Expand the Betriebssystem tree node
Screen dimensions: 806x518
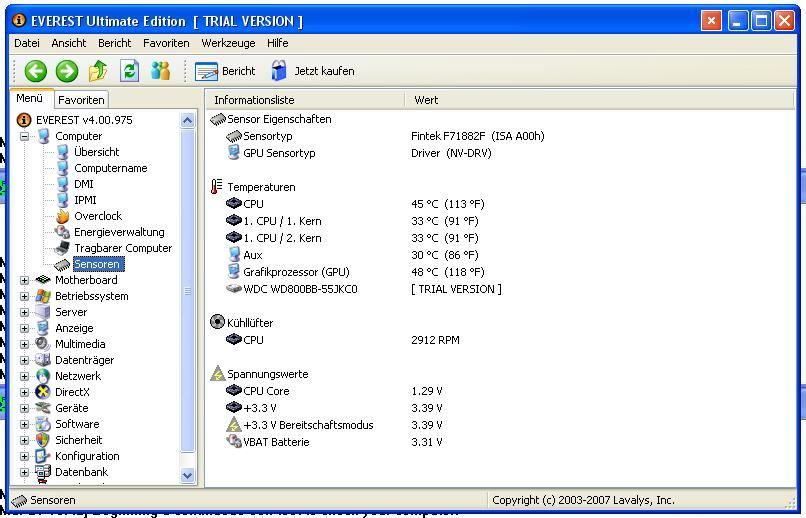click(x=24, y=296)
